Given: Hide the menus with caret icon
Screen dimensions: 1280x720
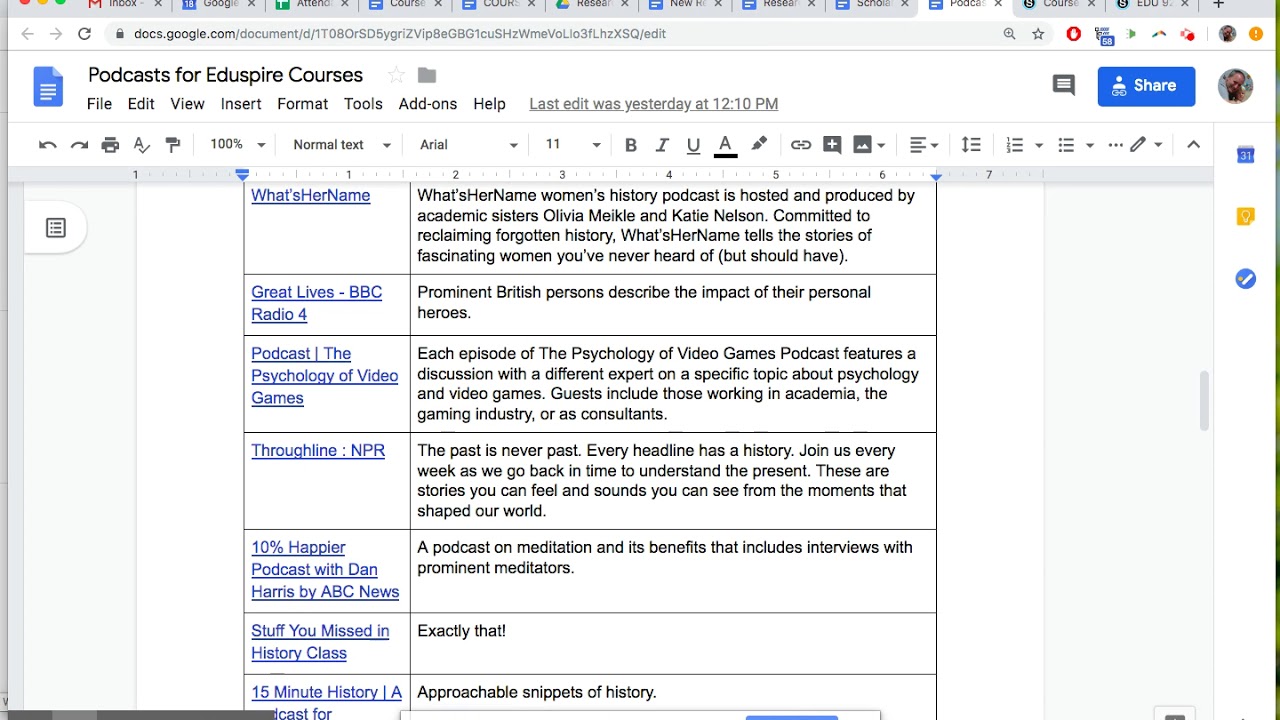Looking at the screenshot, I should pyautogui.click(x=1193, y=145).
